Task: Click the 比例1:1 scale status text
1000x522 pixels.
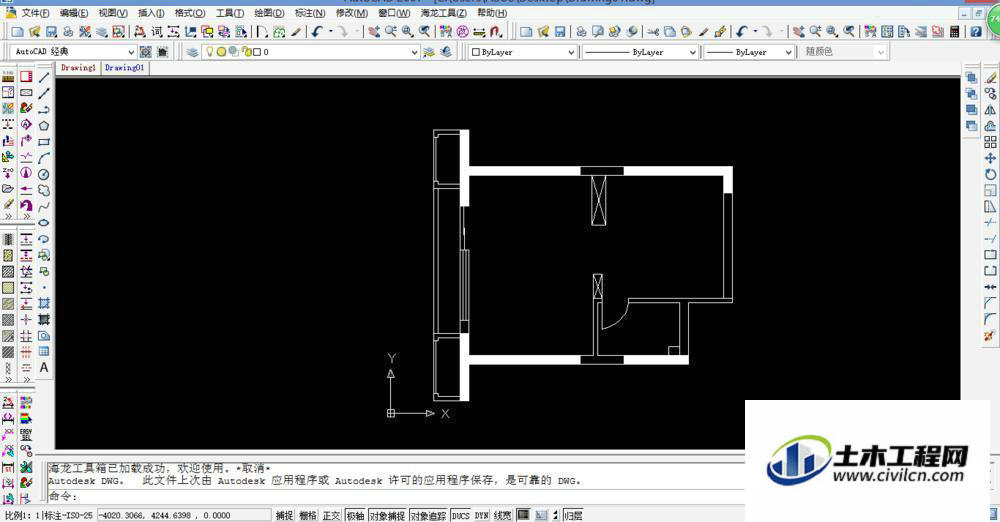Action: coord(22,516)
